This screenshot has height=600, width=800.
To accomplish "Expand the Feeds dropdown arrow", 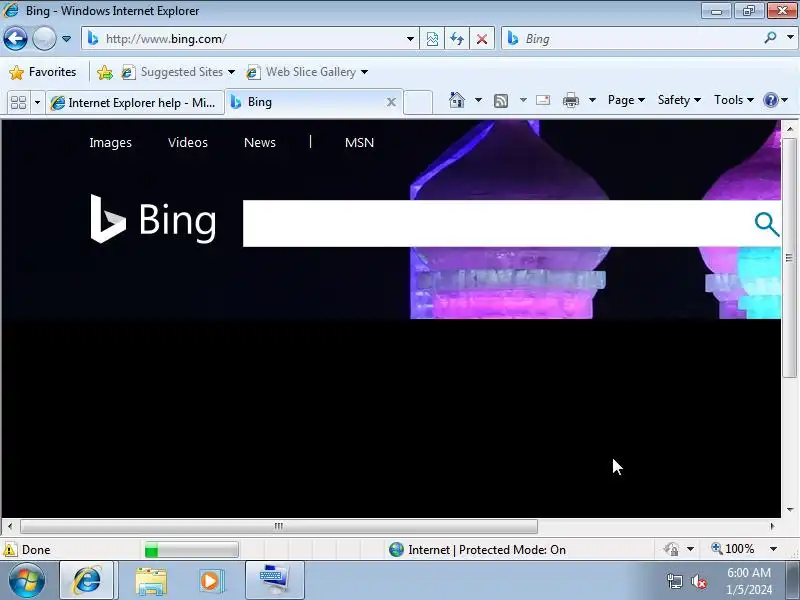I will point(523,100).
